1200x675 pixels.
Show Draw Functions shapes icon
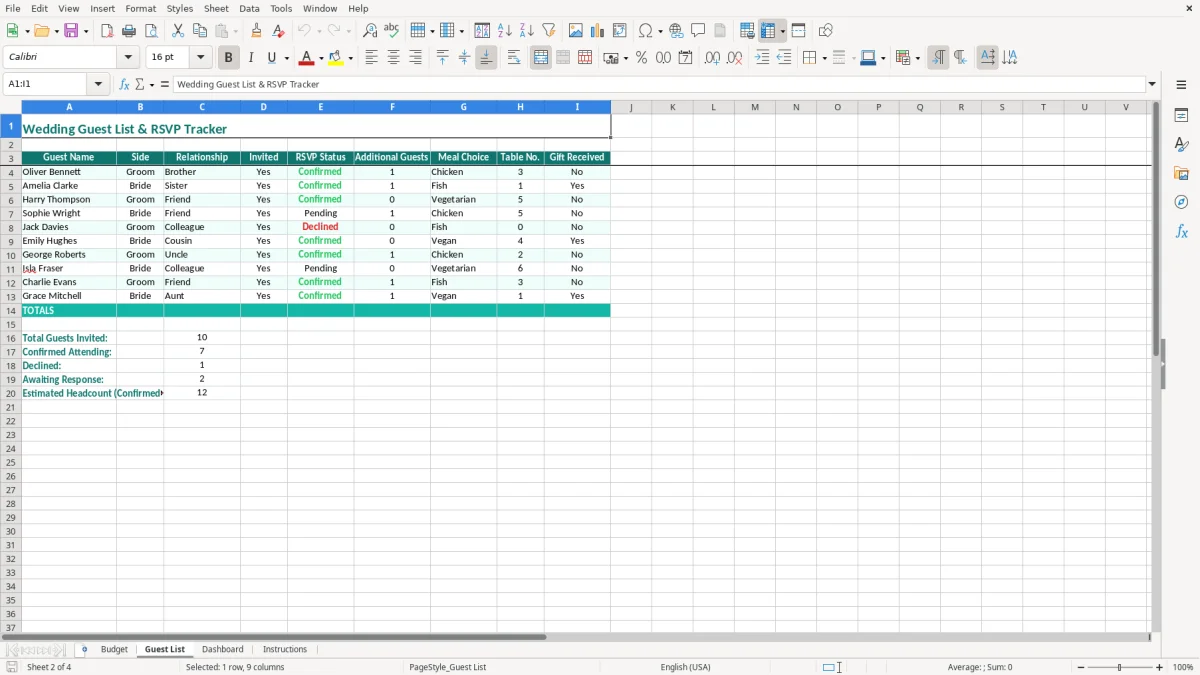tap(825, 31)
